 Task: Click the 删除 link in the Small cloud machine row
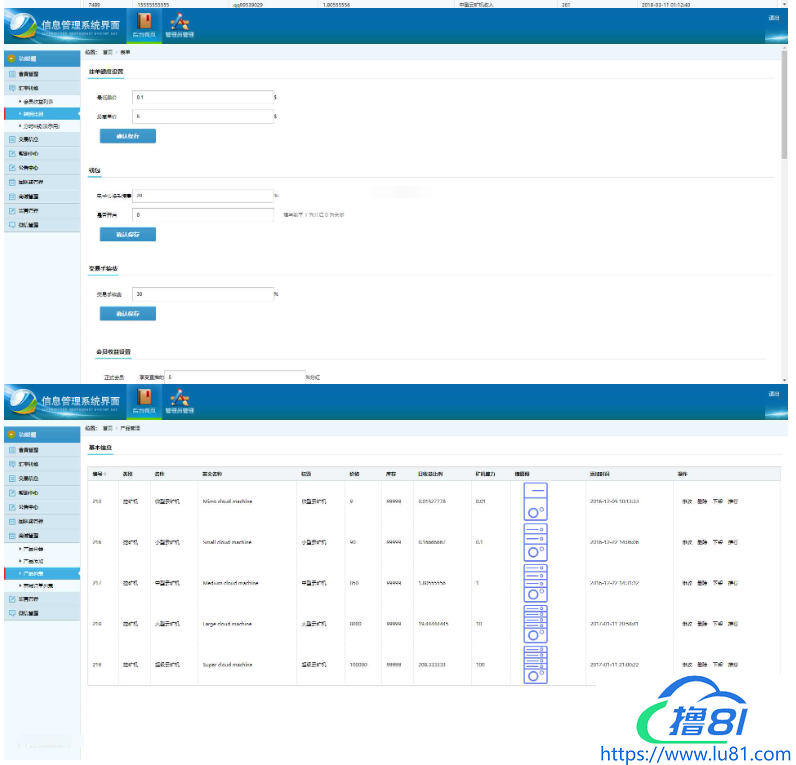702,541
